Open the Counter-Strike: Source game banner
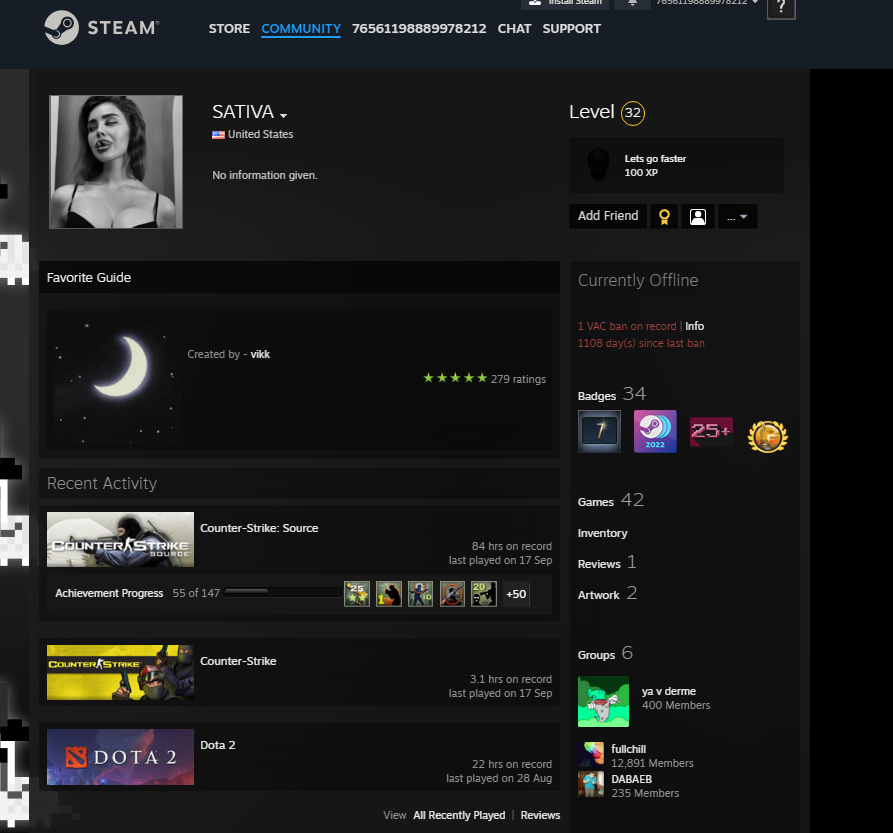Image resolution: width=893 pixels, height=833 pixels. click(120, 539)
